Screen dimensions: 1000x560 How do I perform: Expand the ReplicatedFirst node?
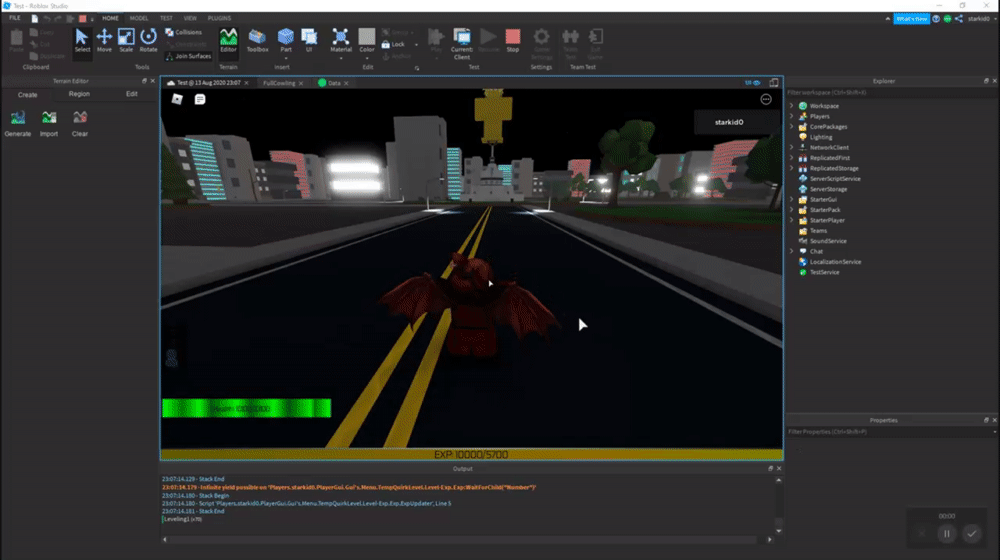[792, 158]
